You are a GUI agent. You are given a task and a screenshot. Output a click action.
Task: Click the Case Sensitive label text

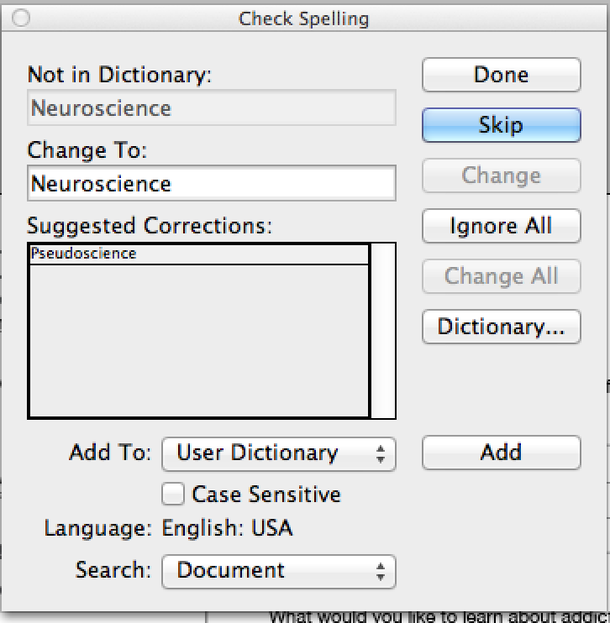coord(266,494)
